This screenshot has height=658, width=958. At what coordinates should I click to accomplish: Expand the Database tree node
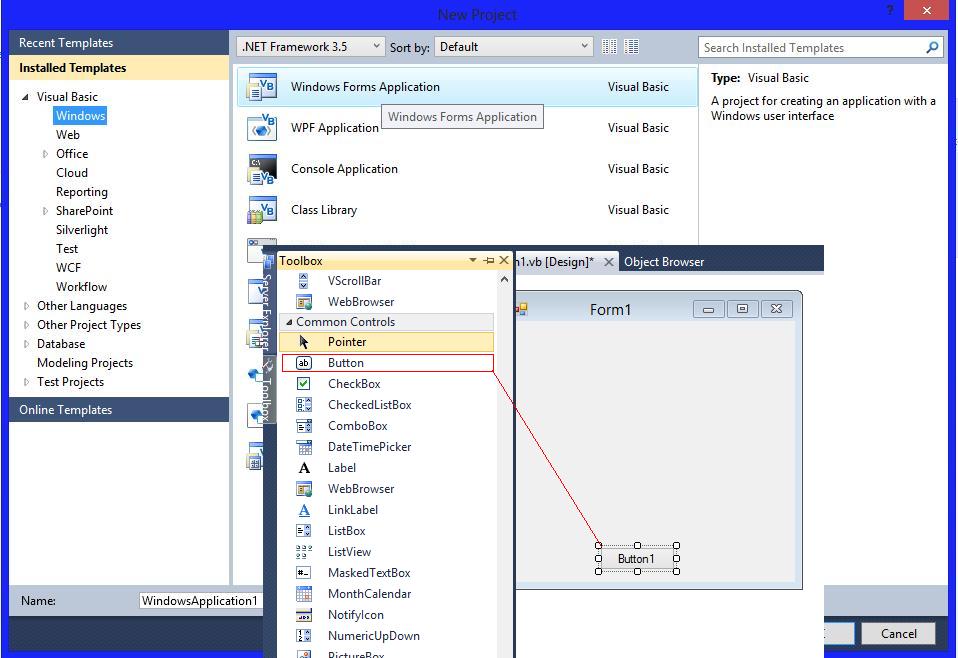click(26, 344)
